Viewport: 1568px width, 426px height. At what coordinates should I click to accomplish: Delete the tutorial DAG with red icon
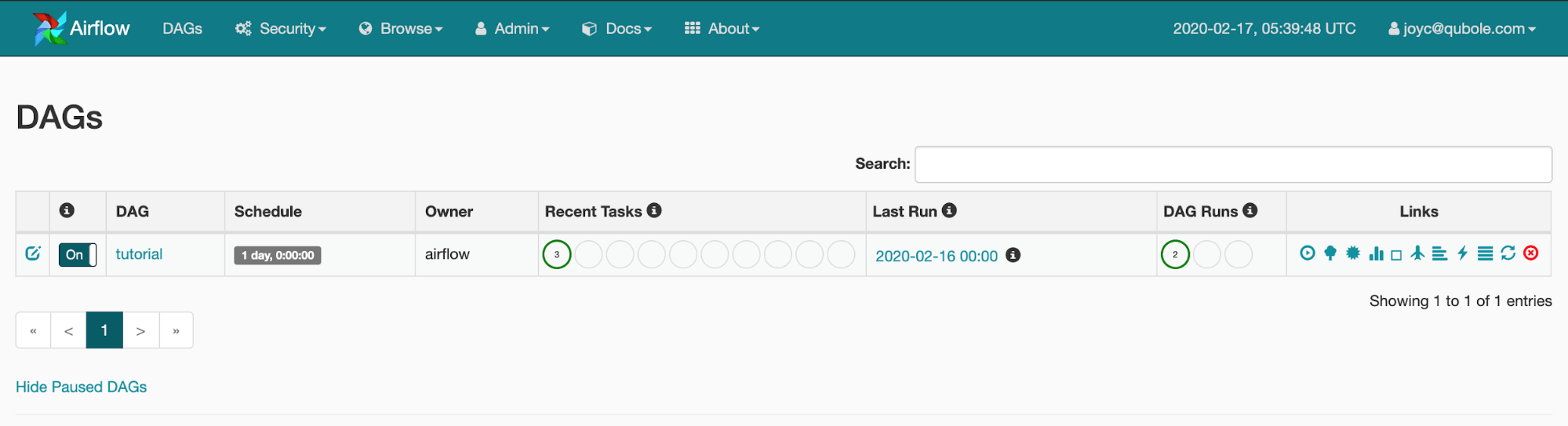point(1530,253)
